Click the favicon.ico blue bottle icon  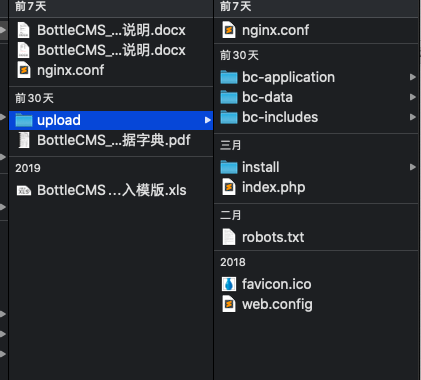pos(229,284)
